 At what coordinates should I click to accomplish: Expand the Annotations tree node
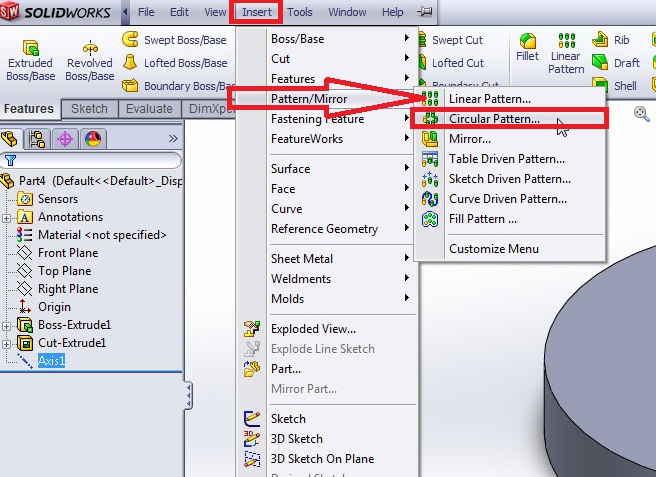click(x=6, y=218)
